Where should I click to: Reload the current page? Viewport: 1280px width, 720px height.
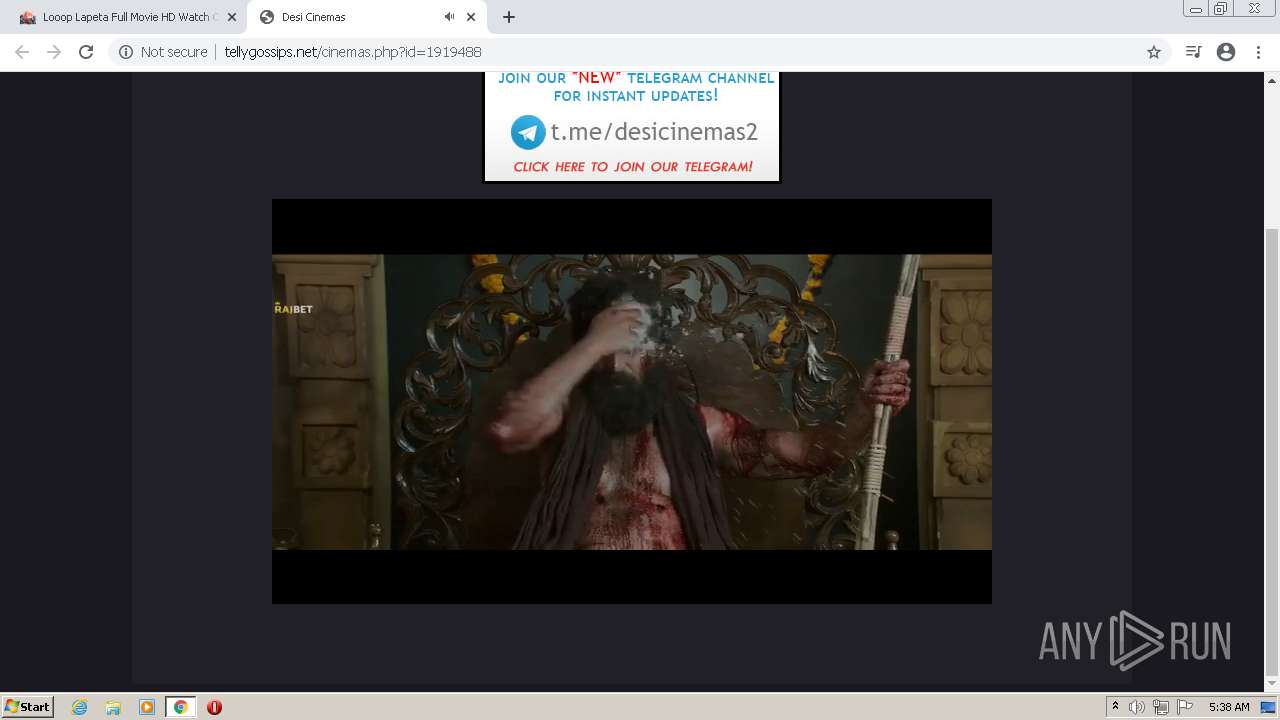pos(86,52)
